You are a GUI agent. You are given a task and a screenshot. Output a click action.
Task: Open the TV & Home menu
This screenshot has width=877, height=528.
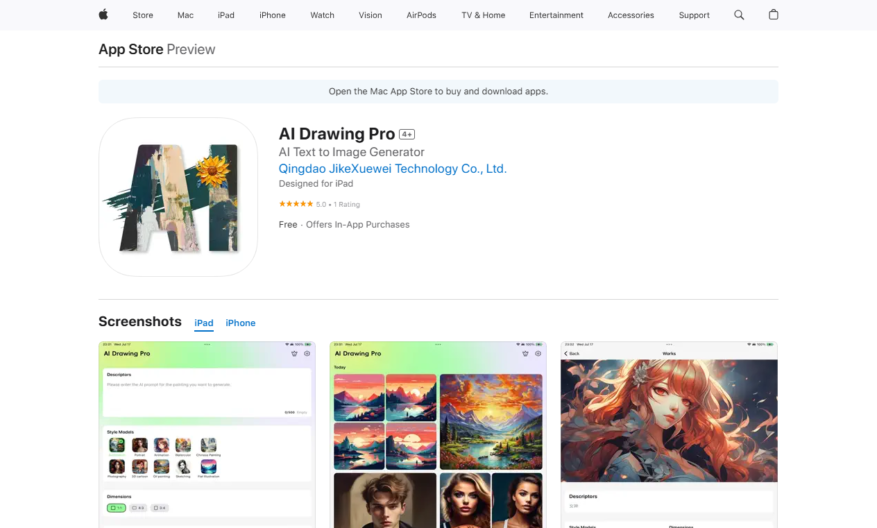click(x=483, y=15)
